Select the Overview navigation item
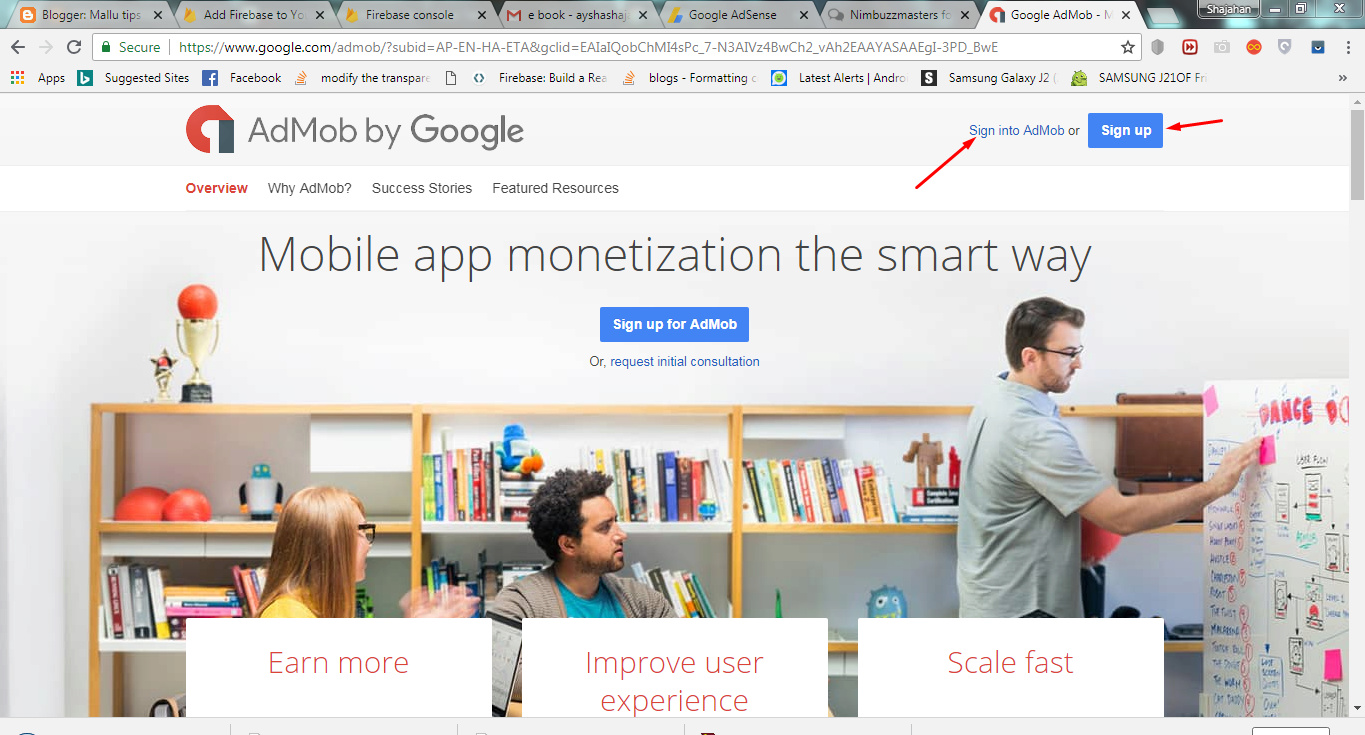The width and height of the screenshot is (1365, 735). pyautogui.click(x=217, y=188)
